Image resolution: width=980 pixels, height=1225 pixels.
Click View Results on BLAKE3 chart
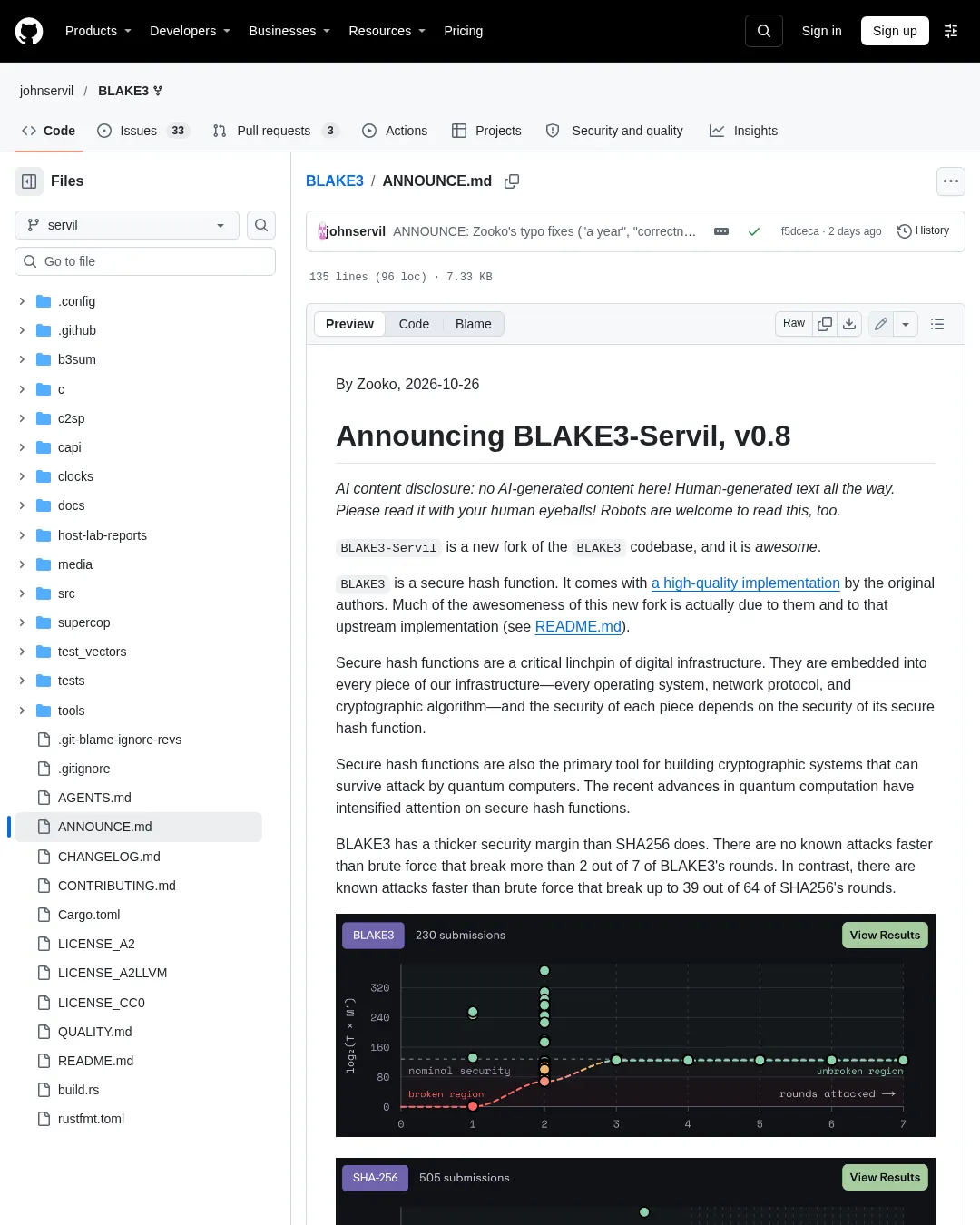(x=886, y=936)
